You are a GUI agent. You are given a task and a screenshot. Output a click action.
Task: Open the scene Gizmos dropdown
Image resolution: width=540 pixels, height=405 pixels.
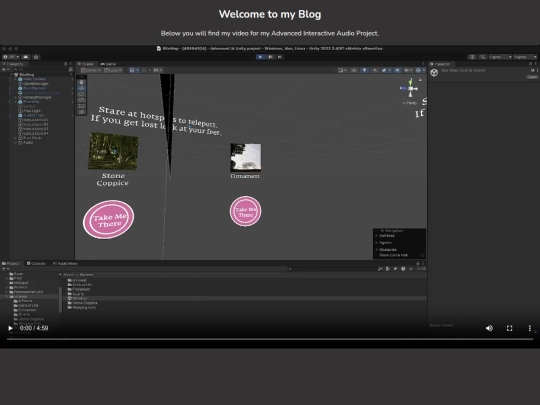click(x=419, y=70)
